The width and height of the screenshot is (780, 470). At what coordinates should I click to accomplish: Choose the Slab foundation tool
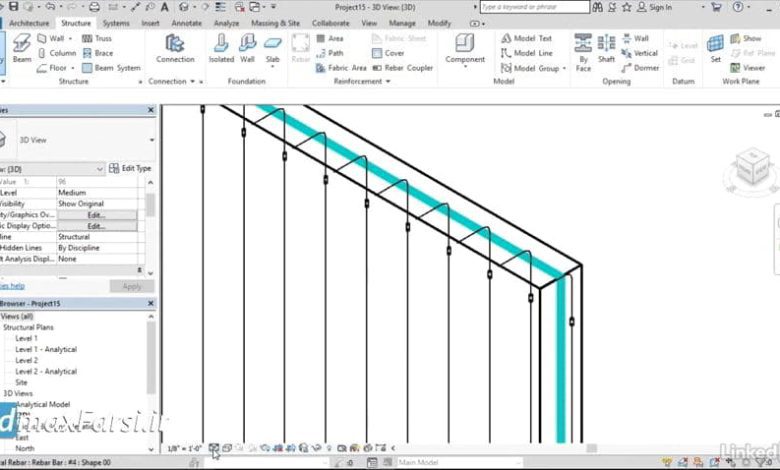273,50
